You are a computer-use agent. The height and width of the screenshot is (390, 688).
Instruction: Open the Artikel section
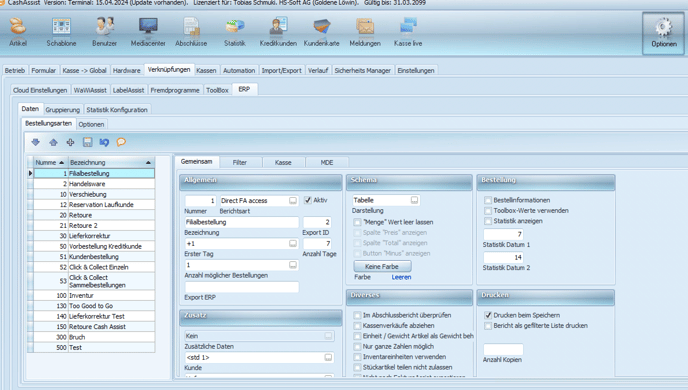[x=18, y=32]
